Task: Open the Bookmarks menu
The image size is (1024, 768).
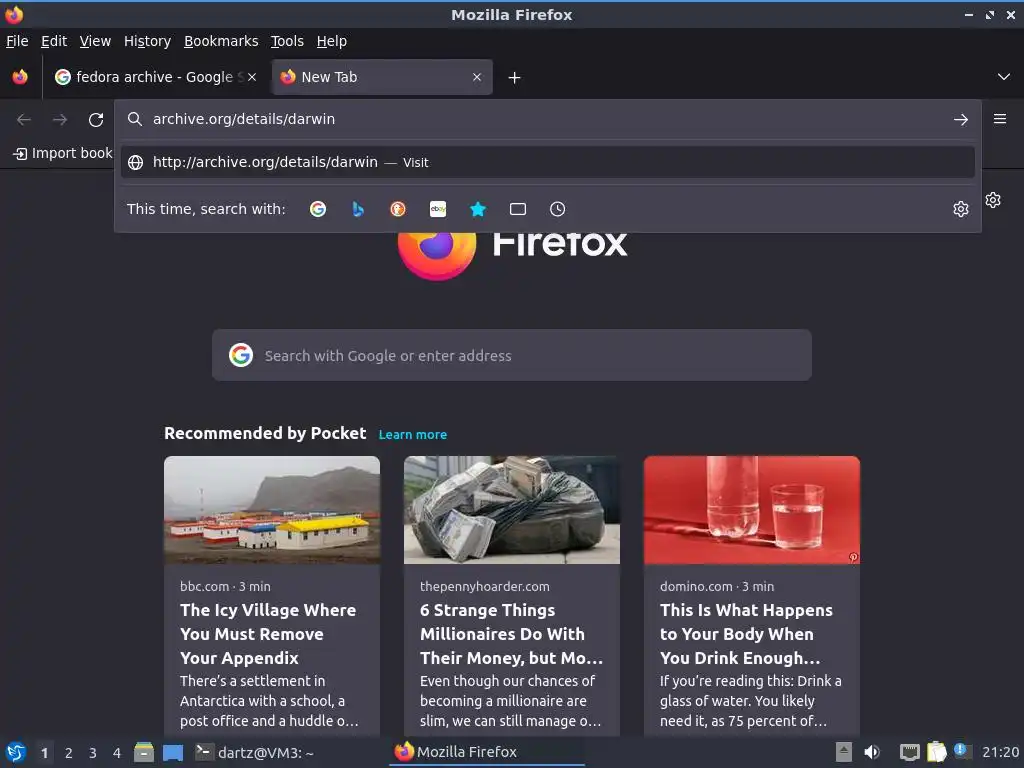Action: click(221, 41)
